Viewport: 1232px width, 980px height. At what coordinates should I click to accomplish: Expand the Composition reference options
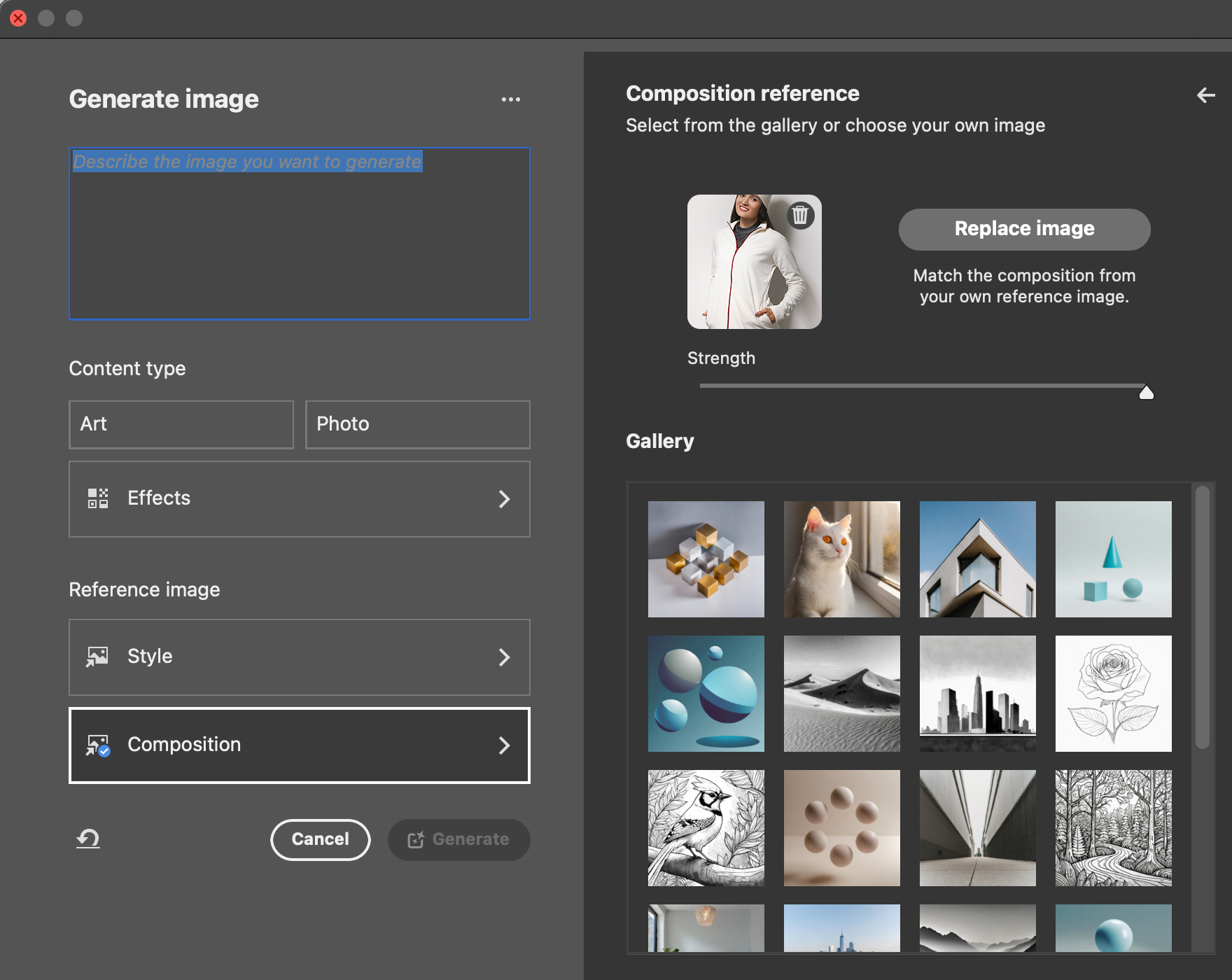(505, 745)
